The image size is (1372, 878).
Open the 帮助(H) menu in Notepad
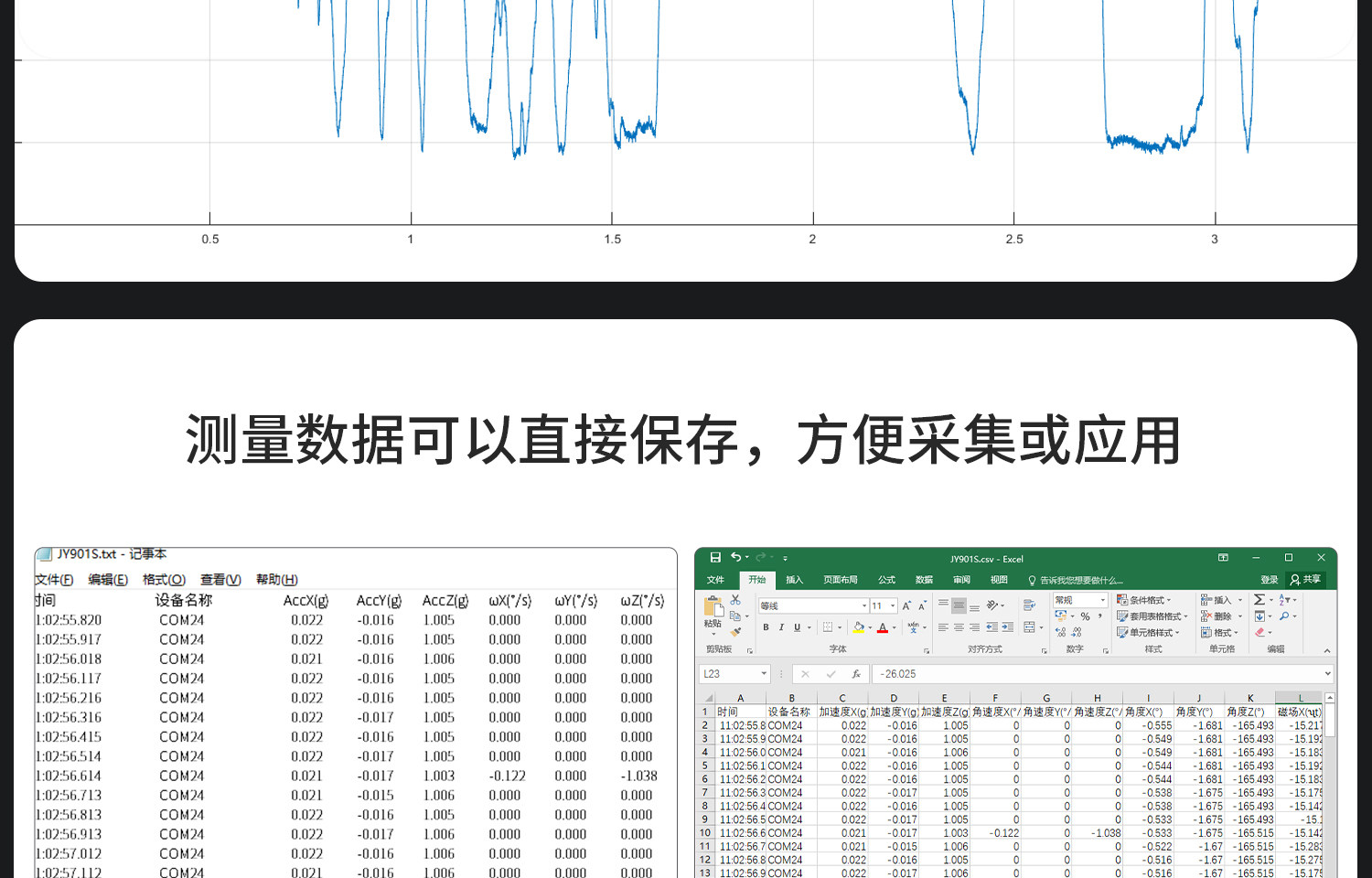(x=277, y=580)
